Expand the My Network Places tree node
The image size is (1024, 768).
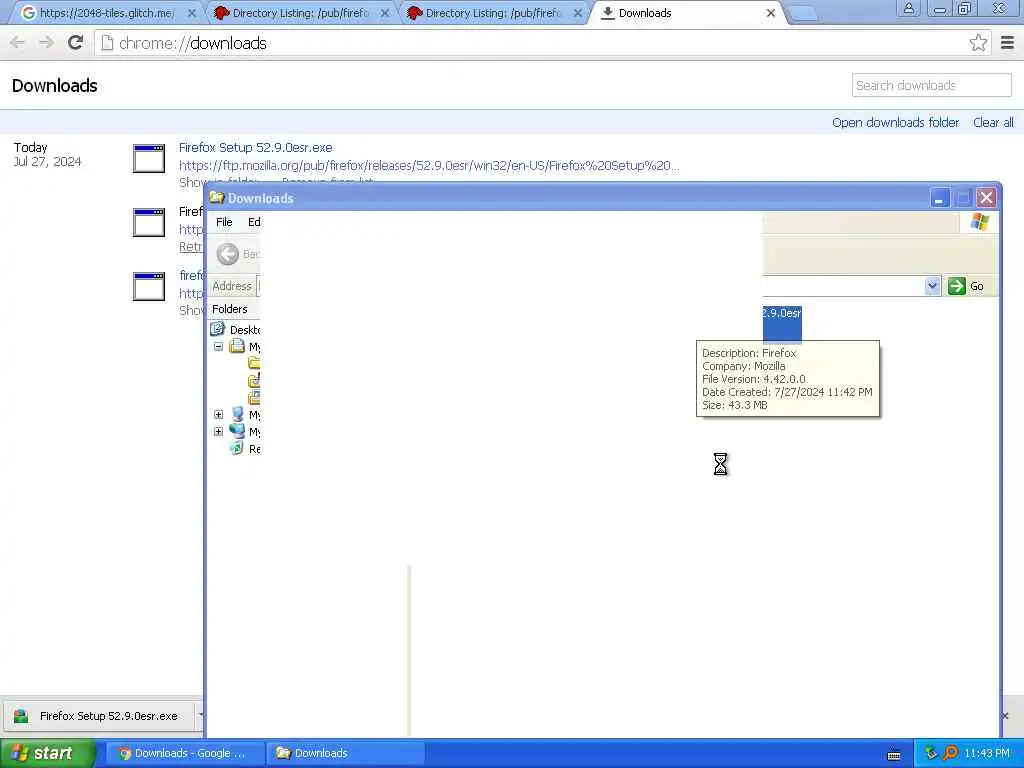click(x=219, y=432)
